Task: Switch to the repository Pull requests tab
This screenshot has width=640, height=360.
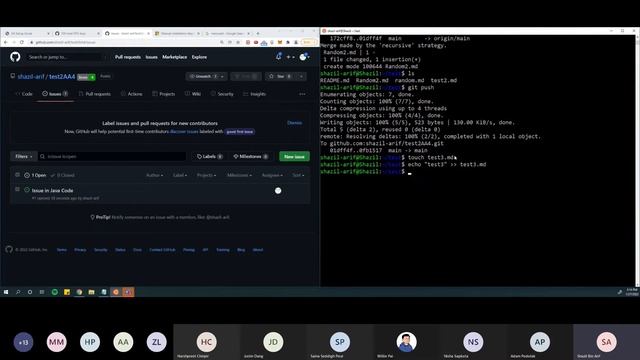Action: point(95,94)
